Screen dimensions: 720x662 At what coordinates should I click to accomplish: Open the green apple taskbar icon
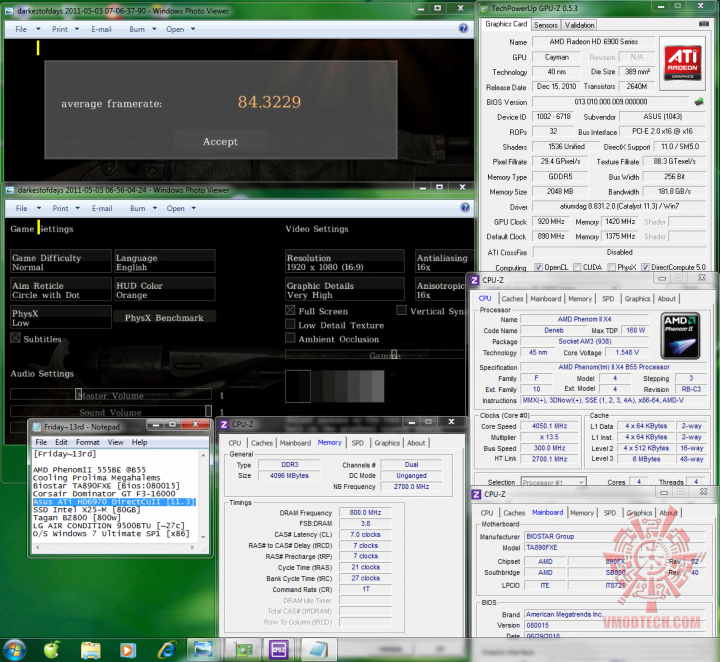pos(52,649)
